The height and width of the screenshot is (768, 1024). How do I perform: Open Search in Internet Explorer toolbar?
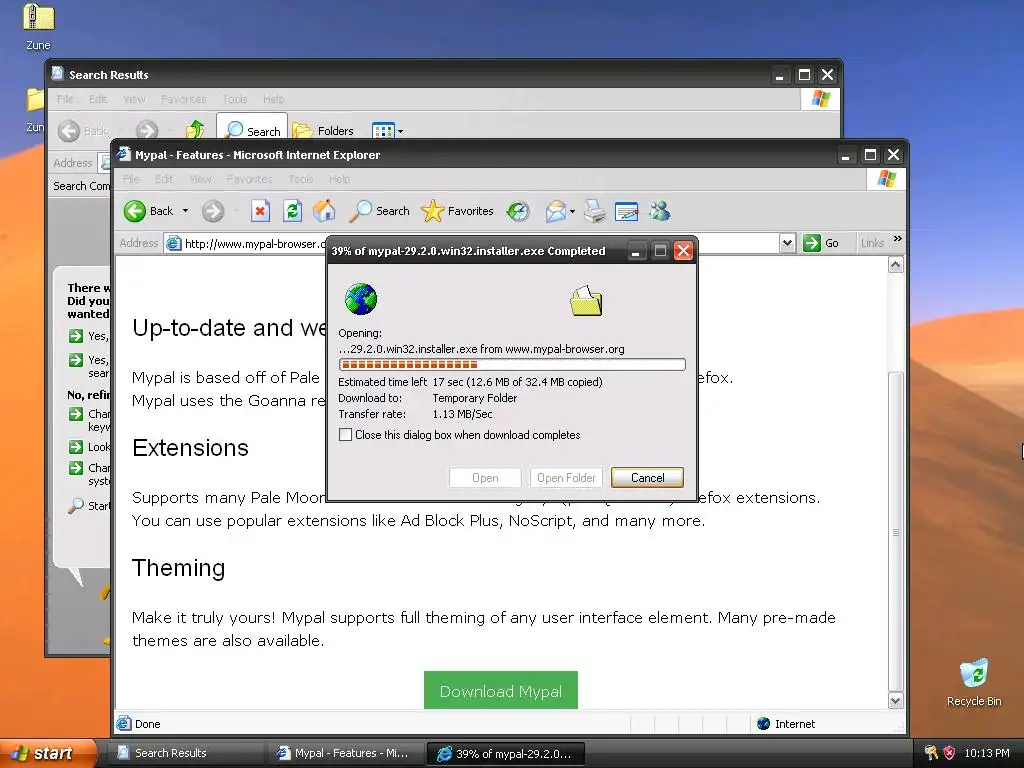click(379, 211)
